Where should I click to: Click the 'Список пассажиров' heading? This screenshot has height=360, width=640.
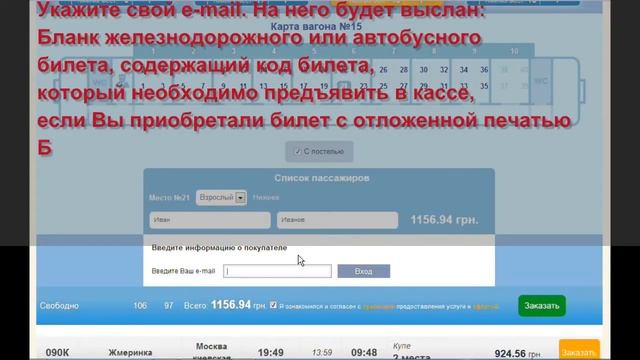322,178
